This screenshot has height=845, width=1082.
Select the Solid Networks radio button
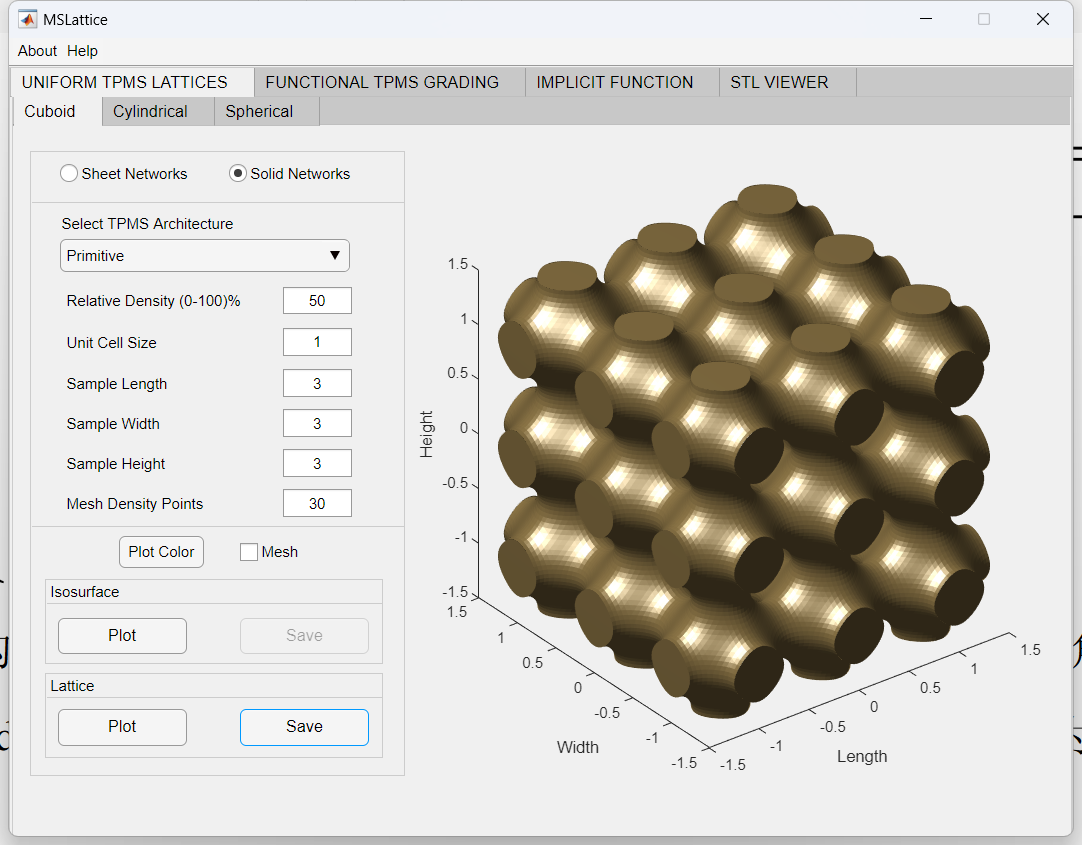coord(238,174)
